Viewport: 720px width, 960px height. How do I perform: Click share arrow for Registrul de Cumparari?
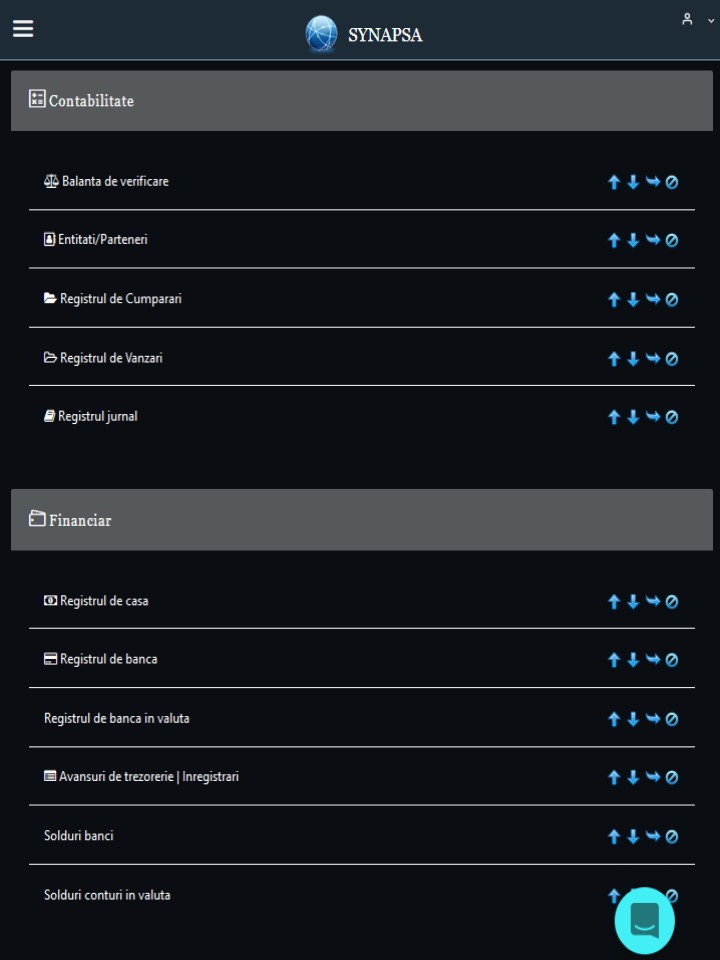point(653,299)
